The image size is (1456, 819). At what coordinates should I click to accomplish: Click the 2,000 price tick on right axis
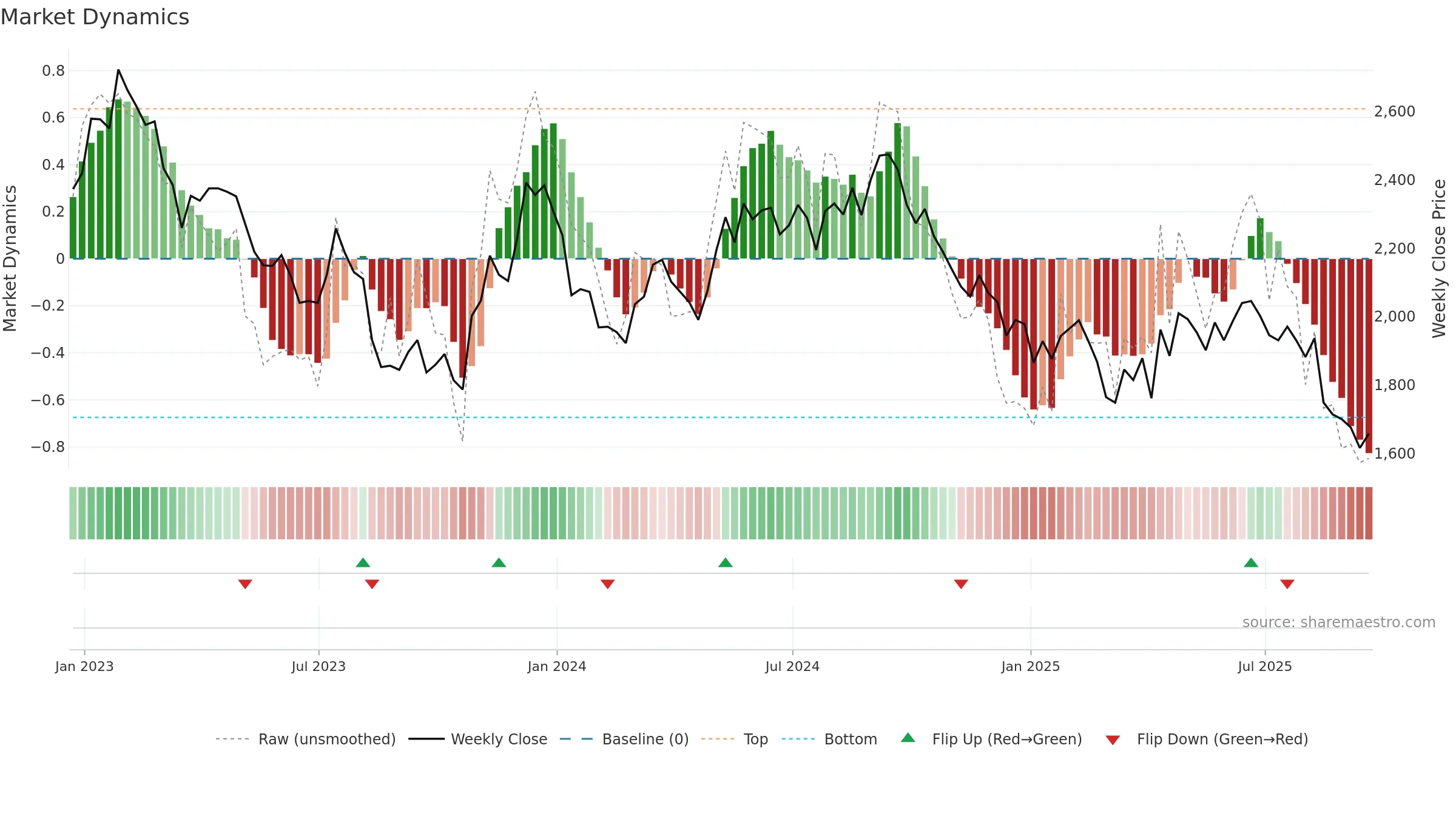1395,317
